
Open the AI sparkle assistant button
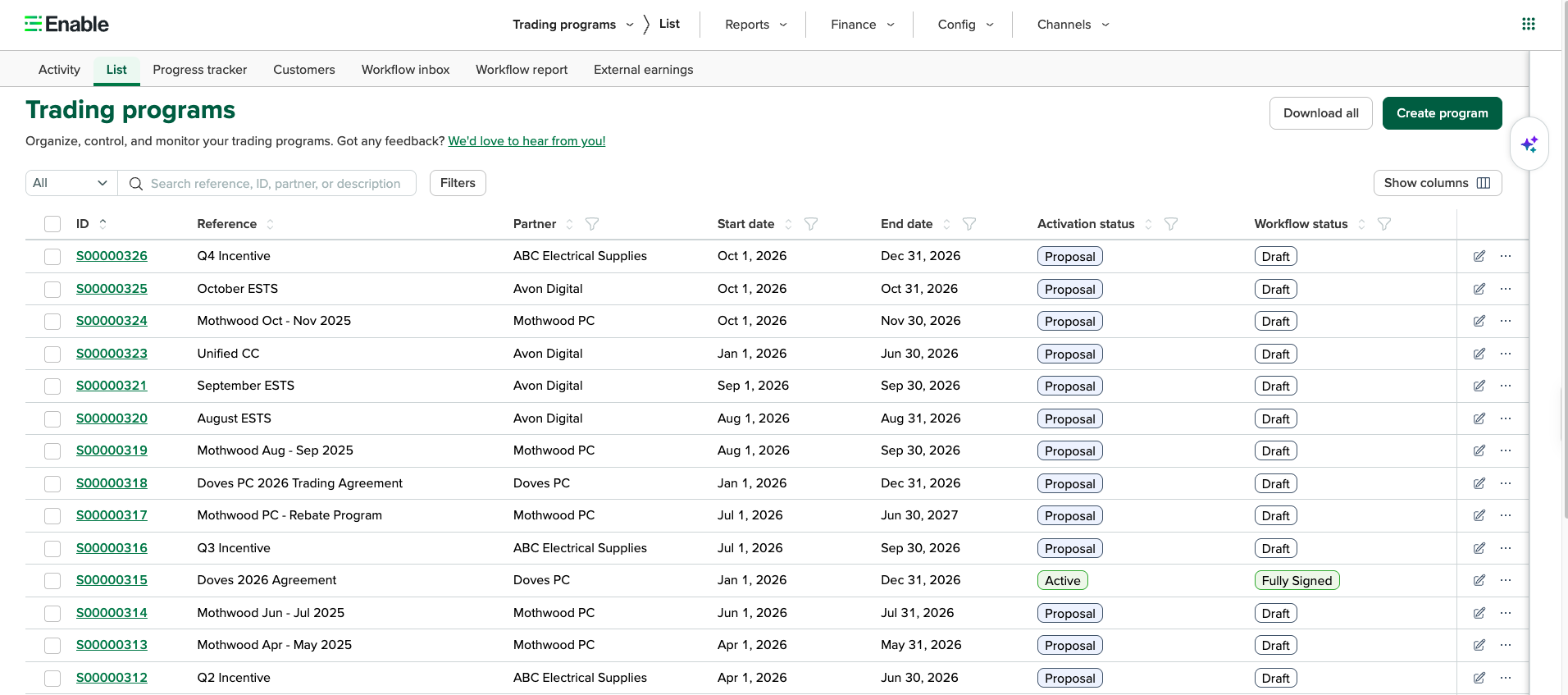coord(1529,144)
